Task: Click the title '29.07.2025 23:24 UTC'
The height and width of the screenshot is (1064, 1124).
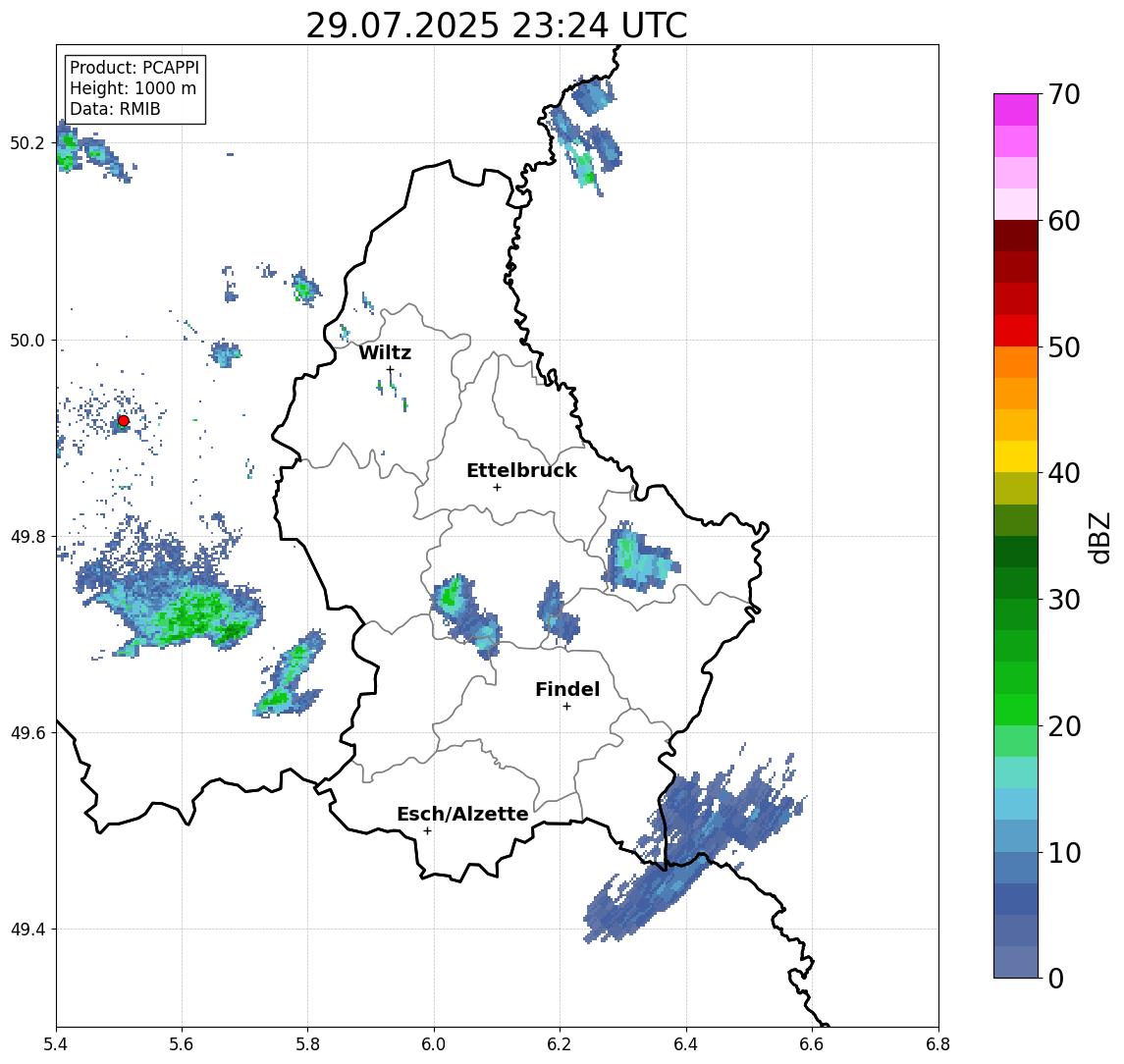Action: tap(497, 26)
